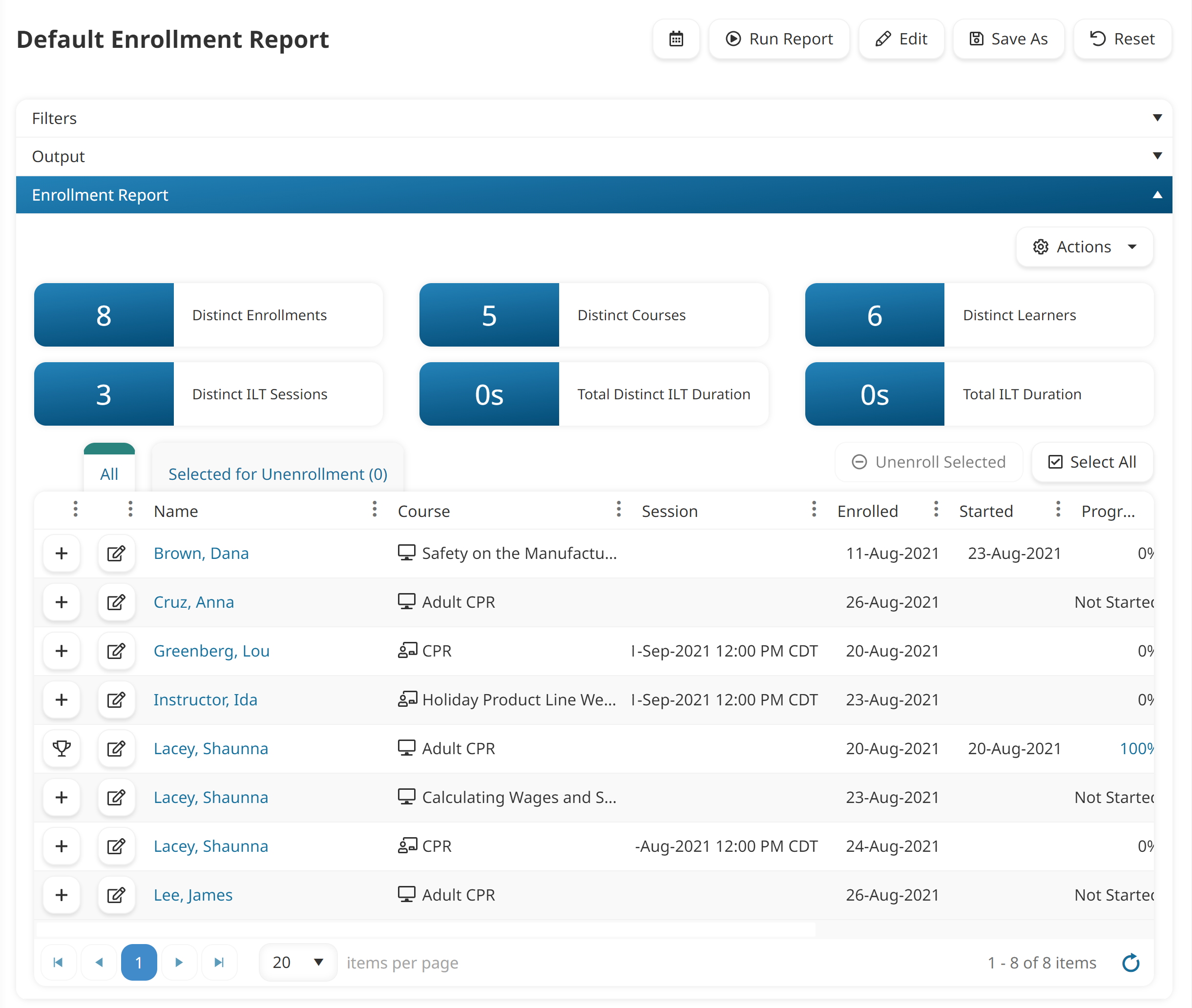
Task: Click the horizontal scrollbar under the table
Action: 426,930
